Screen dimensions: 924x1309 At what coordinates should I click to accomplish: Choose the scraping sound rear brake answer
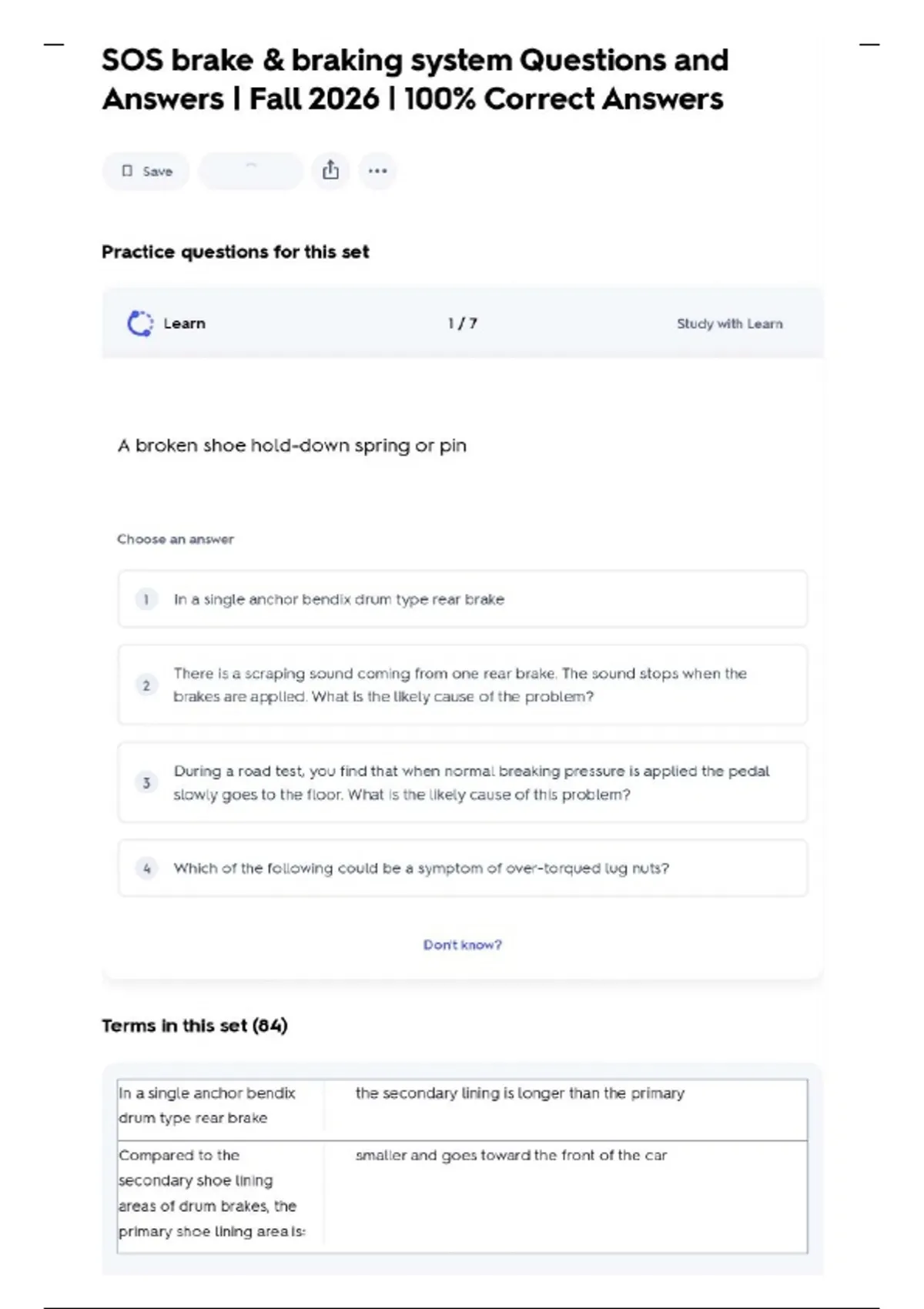pyautogui.click(x=460, y=685)
